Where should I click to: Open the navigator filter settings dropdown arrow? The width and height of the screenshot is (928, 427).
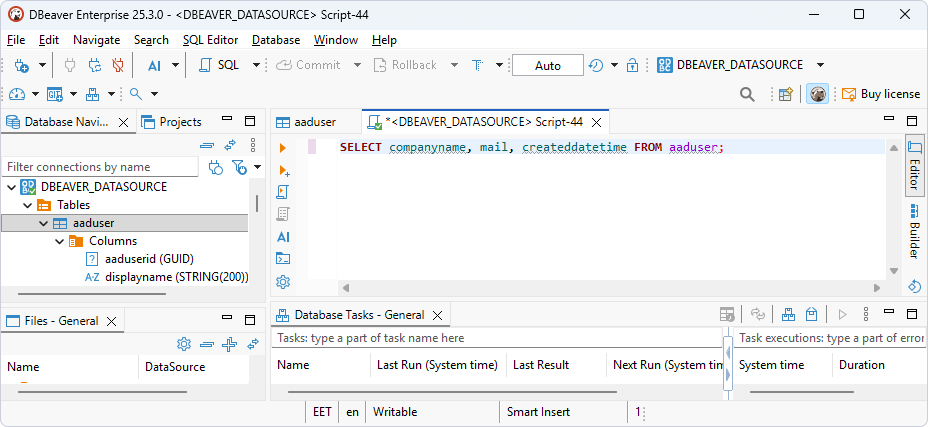[257, 168]
